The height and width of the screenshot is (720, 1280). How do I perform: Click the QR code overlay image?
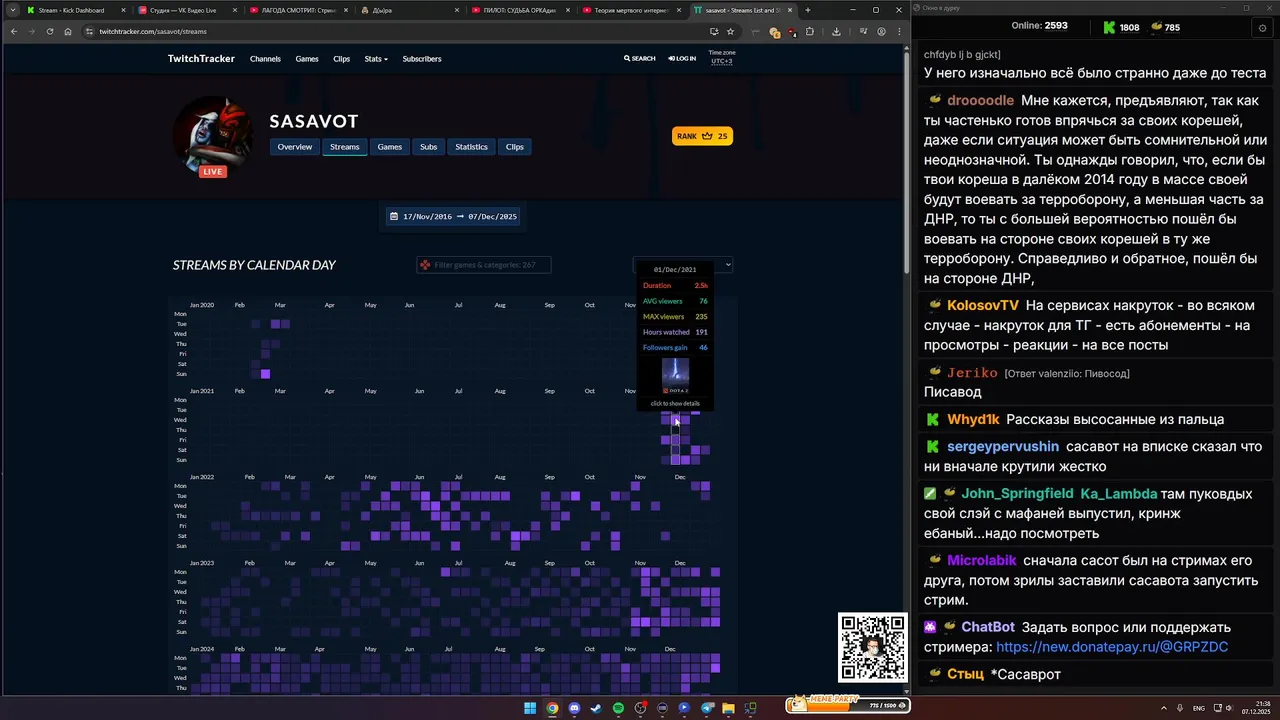[873, 648]
